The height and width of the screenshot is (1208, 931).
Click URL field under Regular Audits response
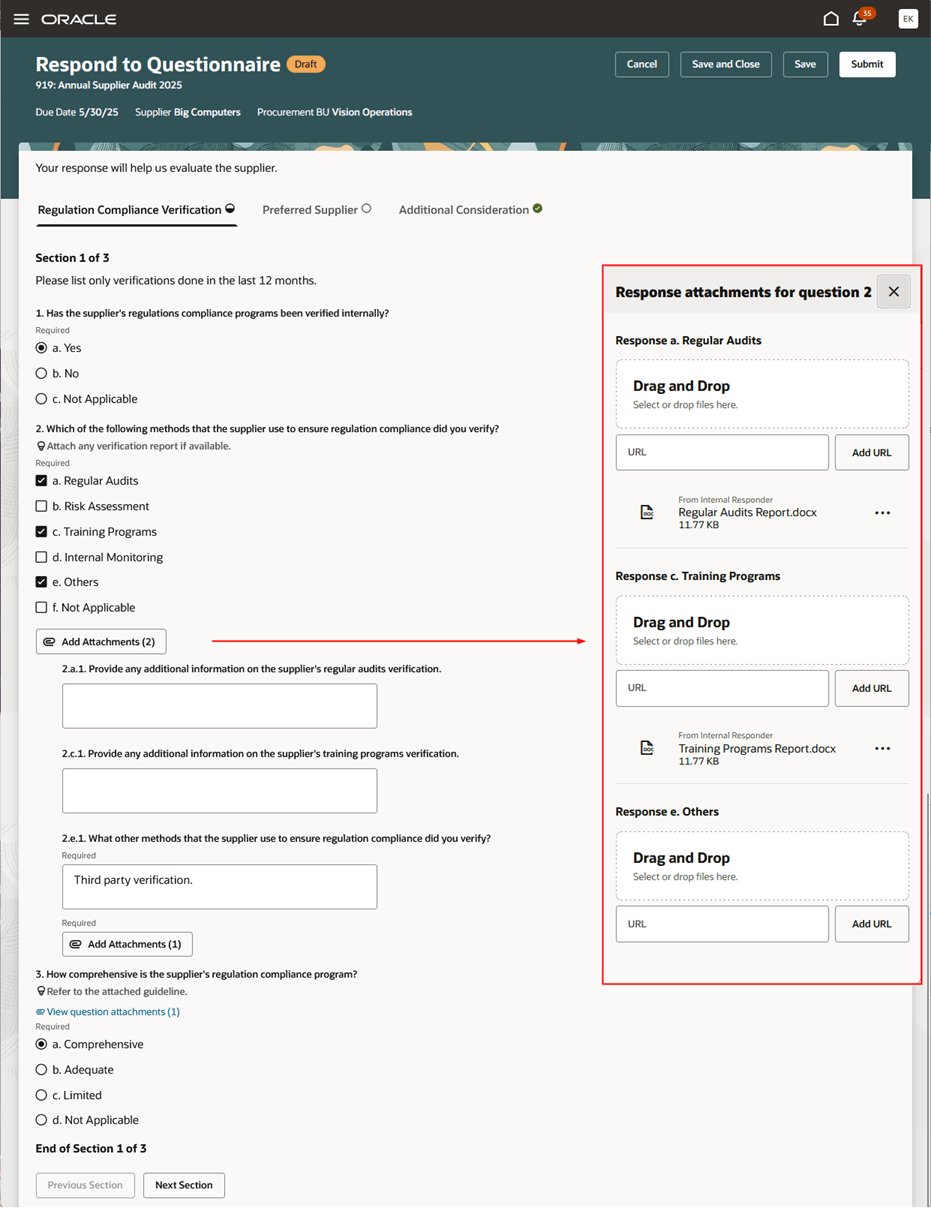tap(722, 452)
